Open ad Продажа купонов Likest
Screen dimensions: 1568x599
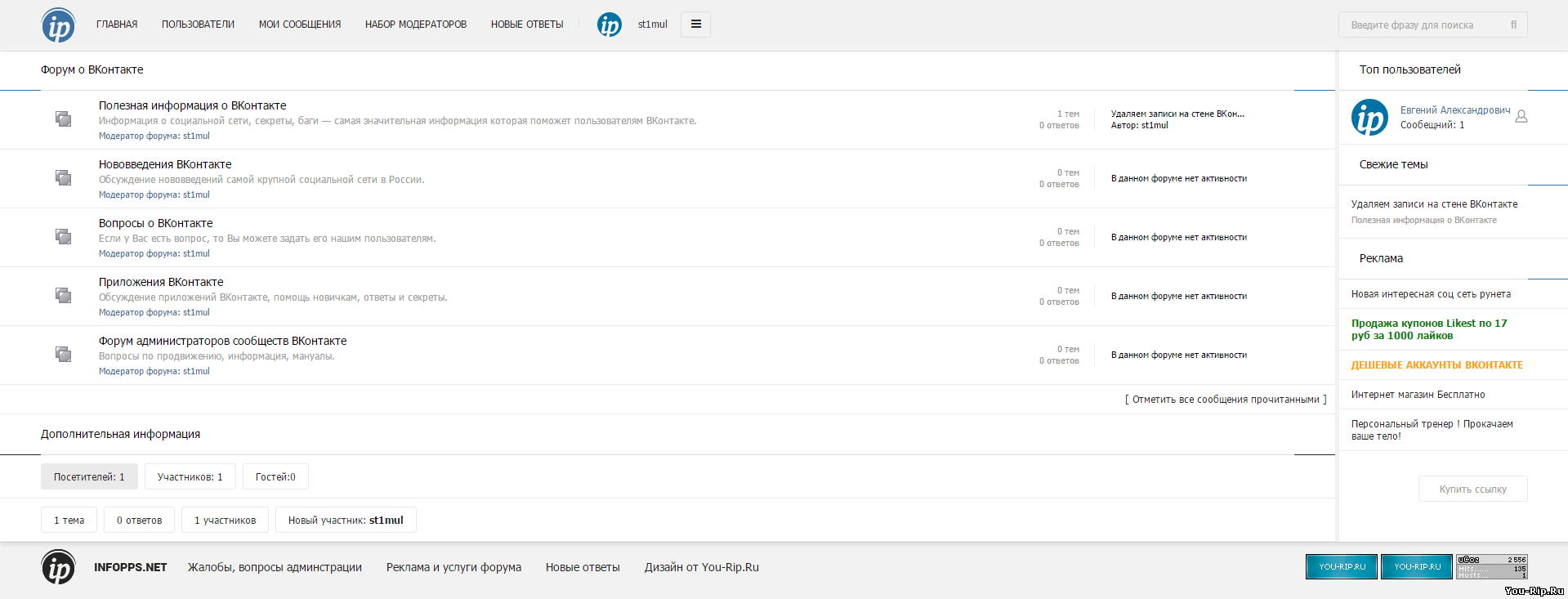pos(1429,329)
